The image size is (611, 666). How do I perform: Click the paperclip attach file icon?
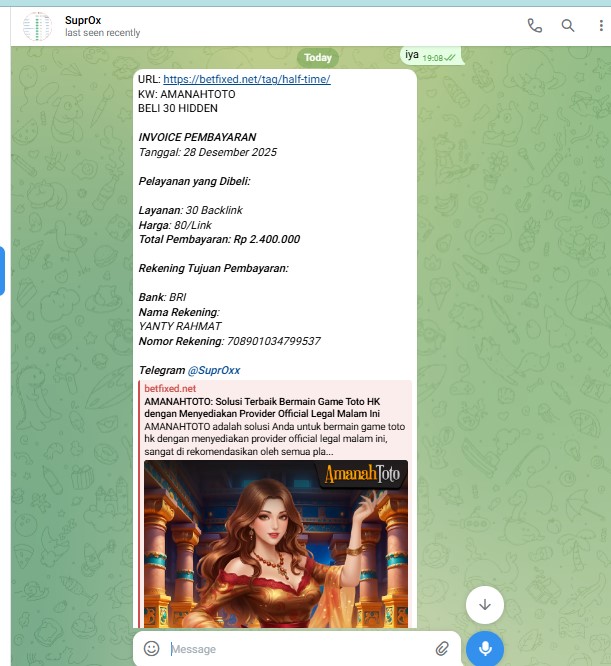point(442,649)
